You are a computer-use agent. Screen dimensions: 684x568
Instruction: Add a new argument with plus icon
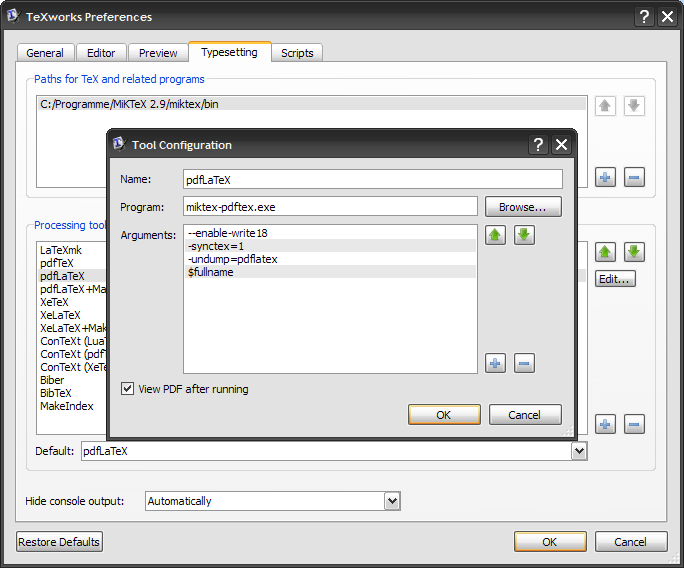pyautogui.click(x=495, y=363)
